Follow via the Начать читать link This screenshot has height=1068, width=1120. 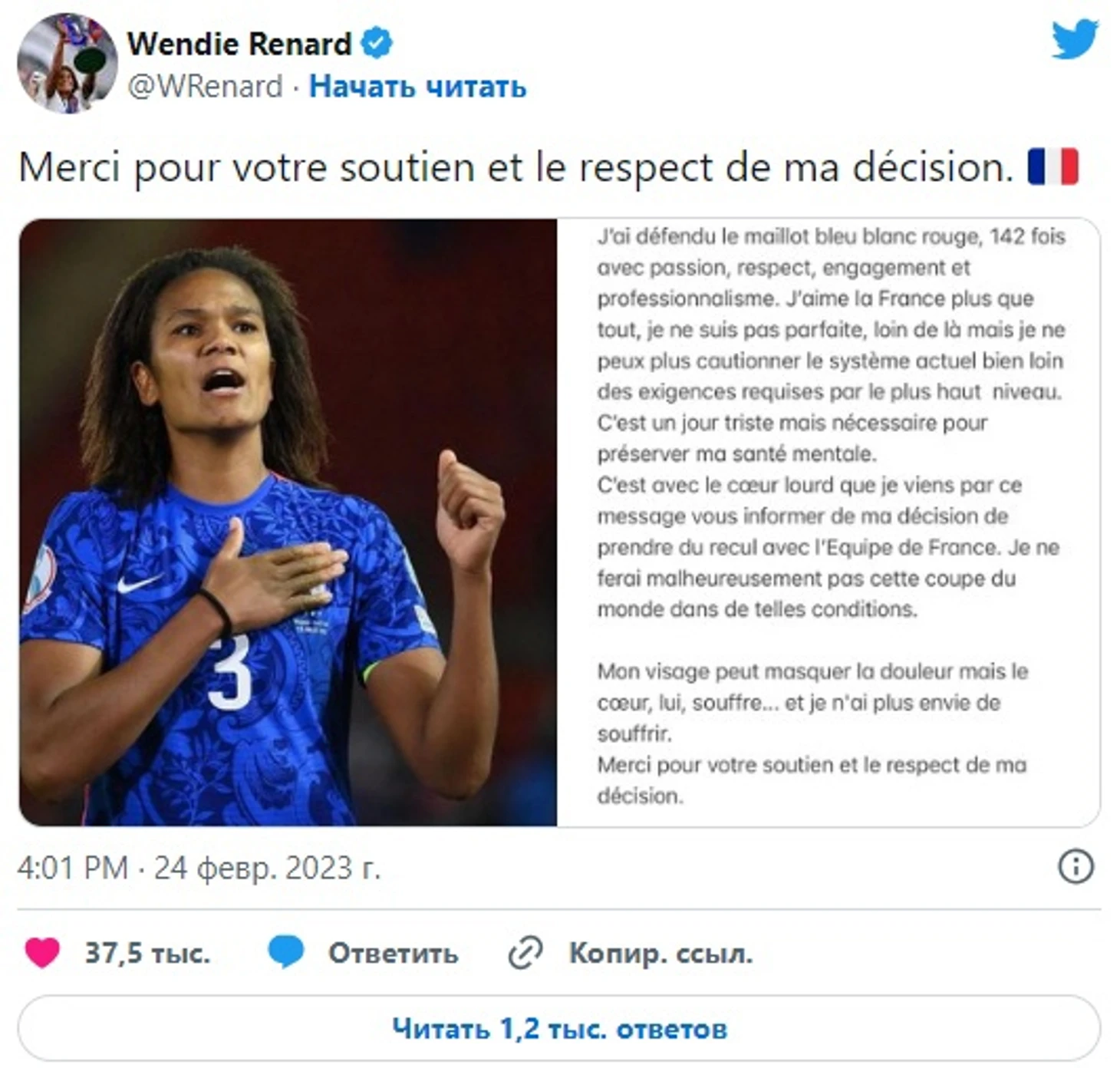417,87
